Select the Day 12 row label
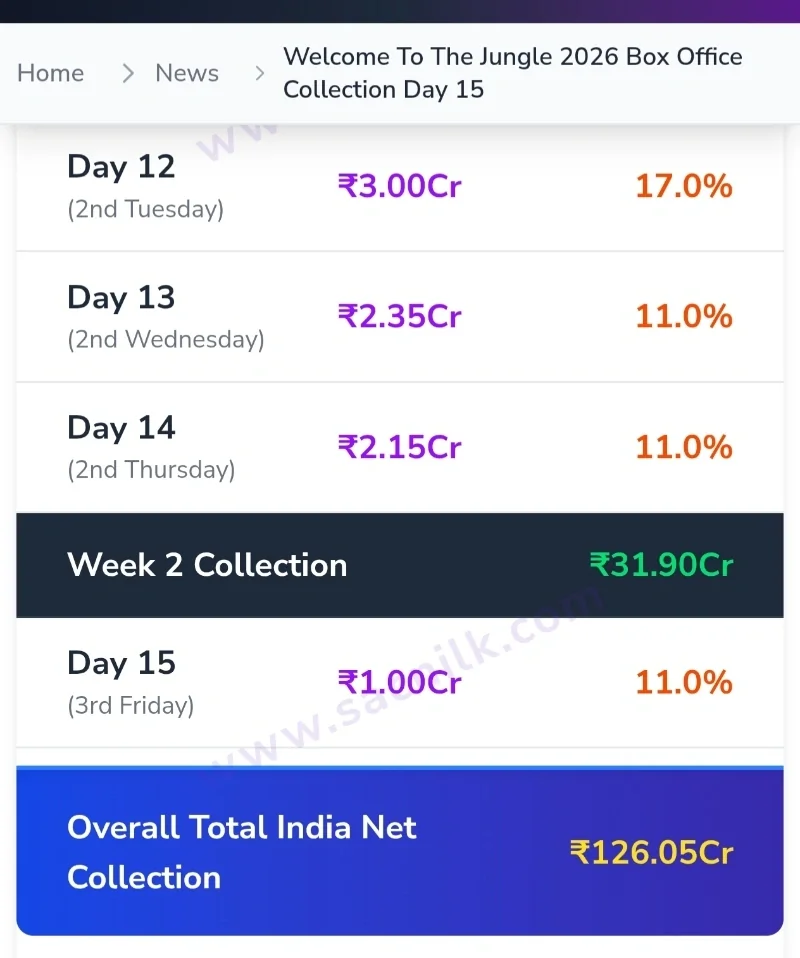800x958 pixels. click(121, 167)
